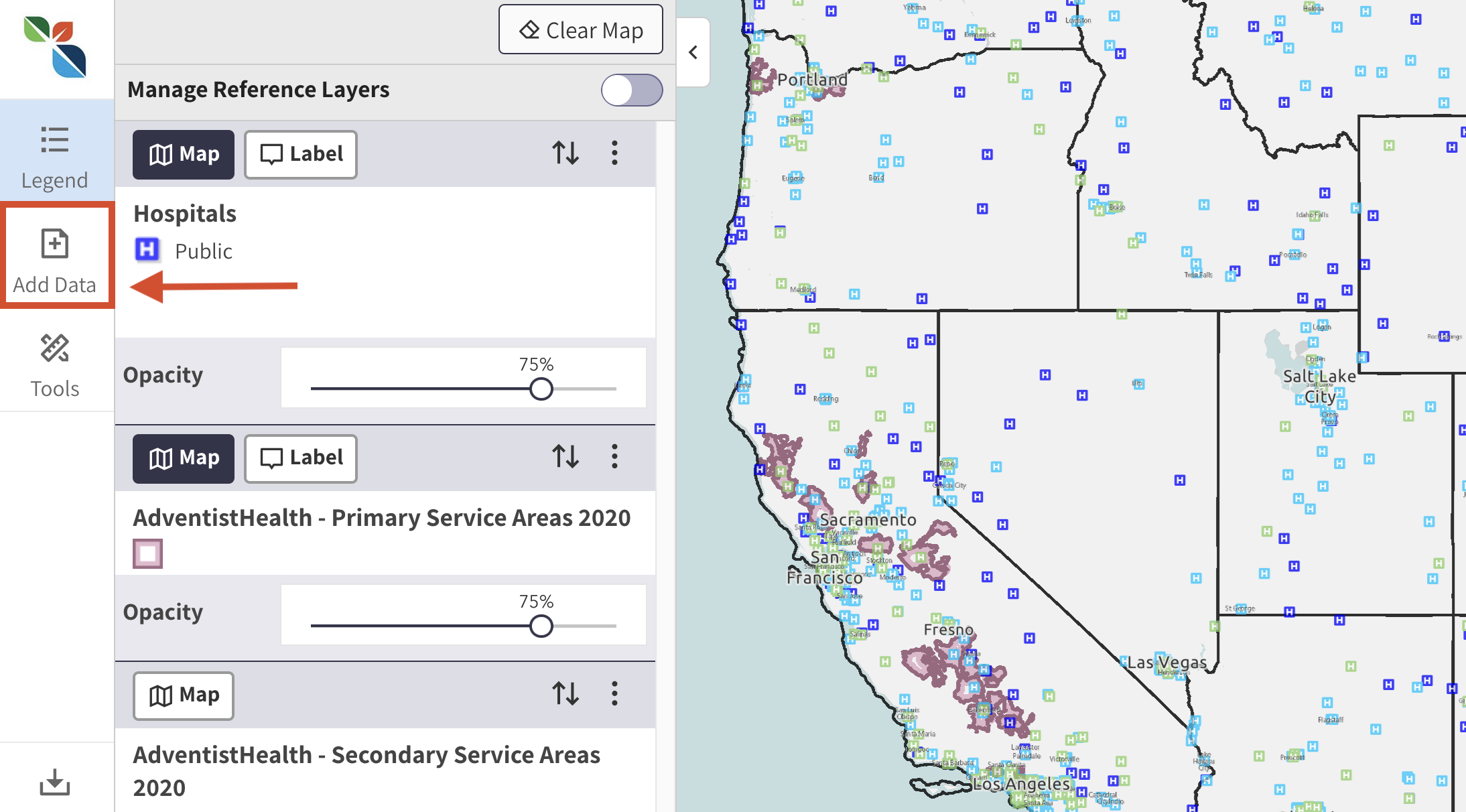Toggle Label for Primary Service Areas layer

click(300, 458)
